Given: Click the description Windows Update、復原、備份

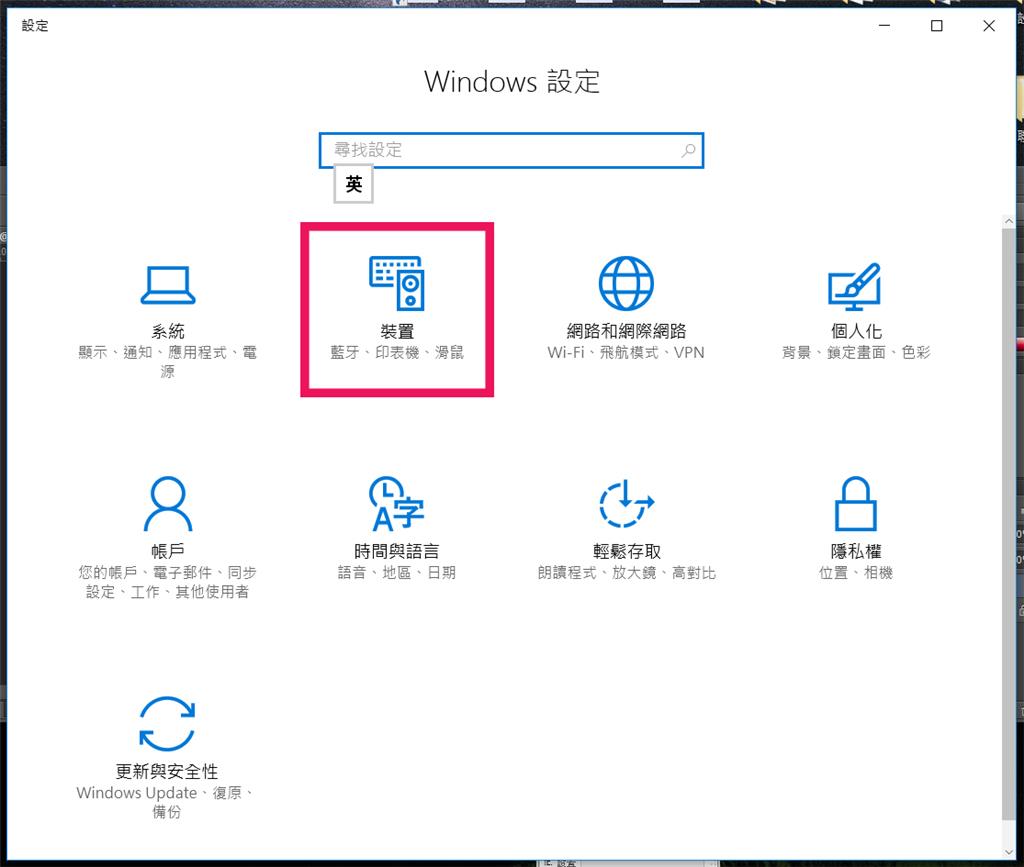Looking at the screenshot, I should coord(167,802).
